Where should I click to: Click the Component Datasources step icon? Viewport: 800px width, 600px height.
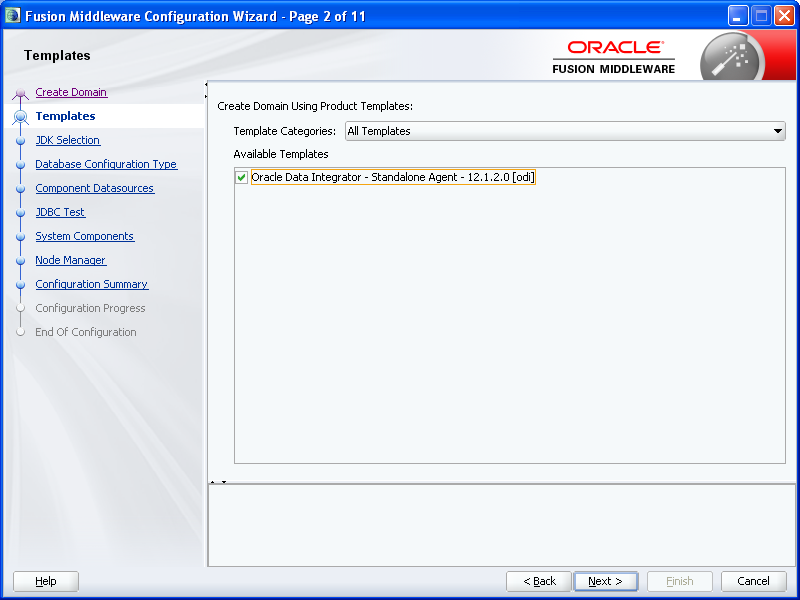pyautogui.click(x=22, y=188)
